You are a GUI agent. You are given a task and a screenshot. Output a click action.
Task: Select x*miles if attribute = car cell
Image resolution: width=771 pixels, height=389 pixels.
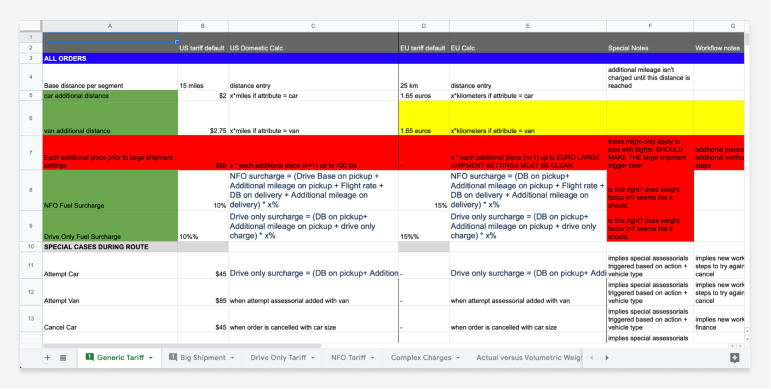313,96
